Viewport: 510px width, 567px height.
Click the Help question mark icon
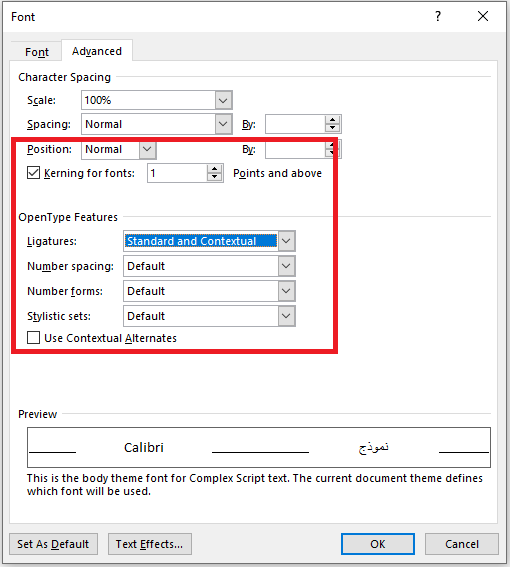click(x=438, y=16)
